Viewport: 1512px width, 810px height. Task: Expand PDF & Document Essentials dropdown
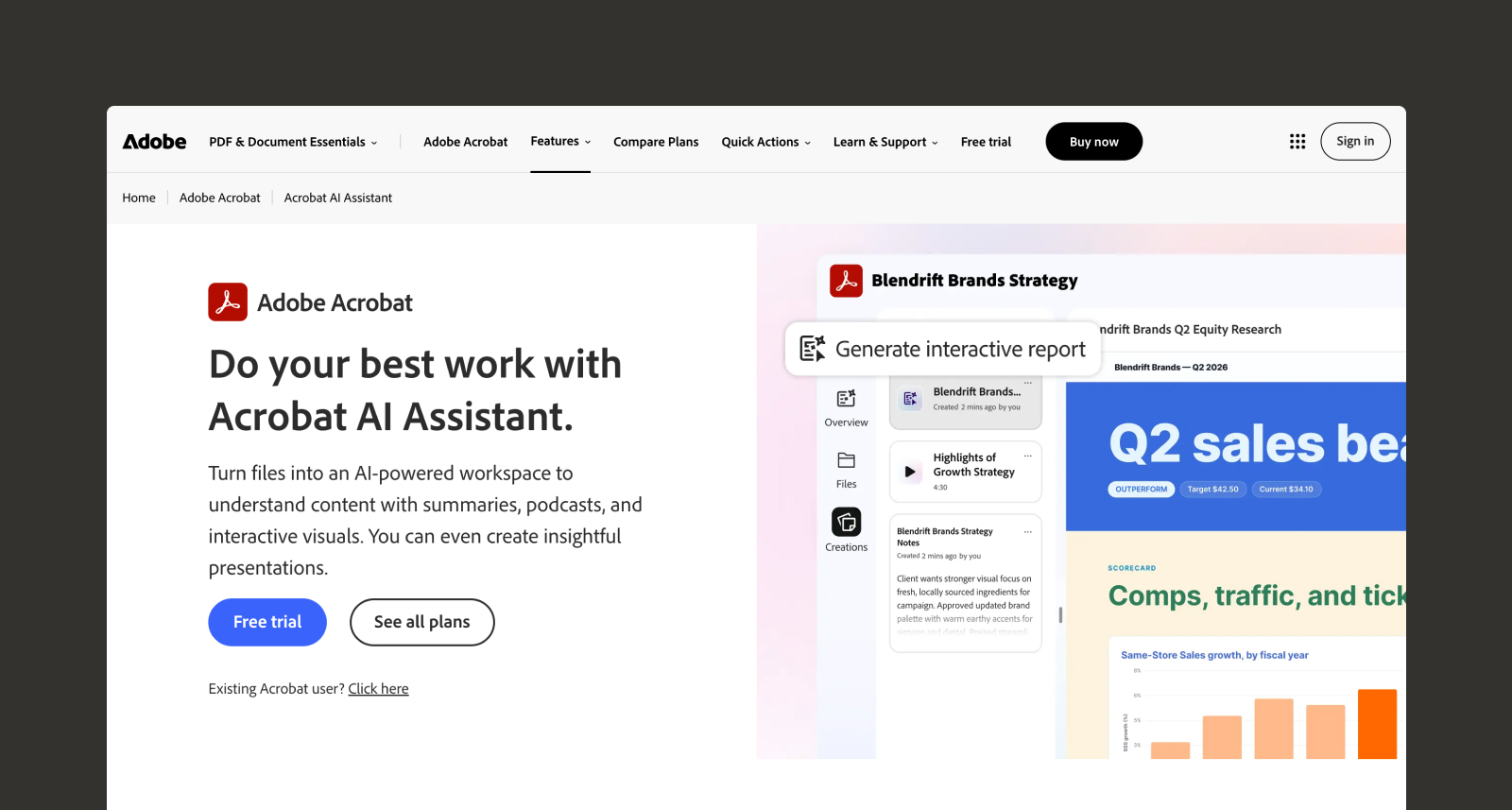pyautogui.click(x=293, y=142)
